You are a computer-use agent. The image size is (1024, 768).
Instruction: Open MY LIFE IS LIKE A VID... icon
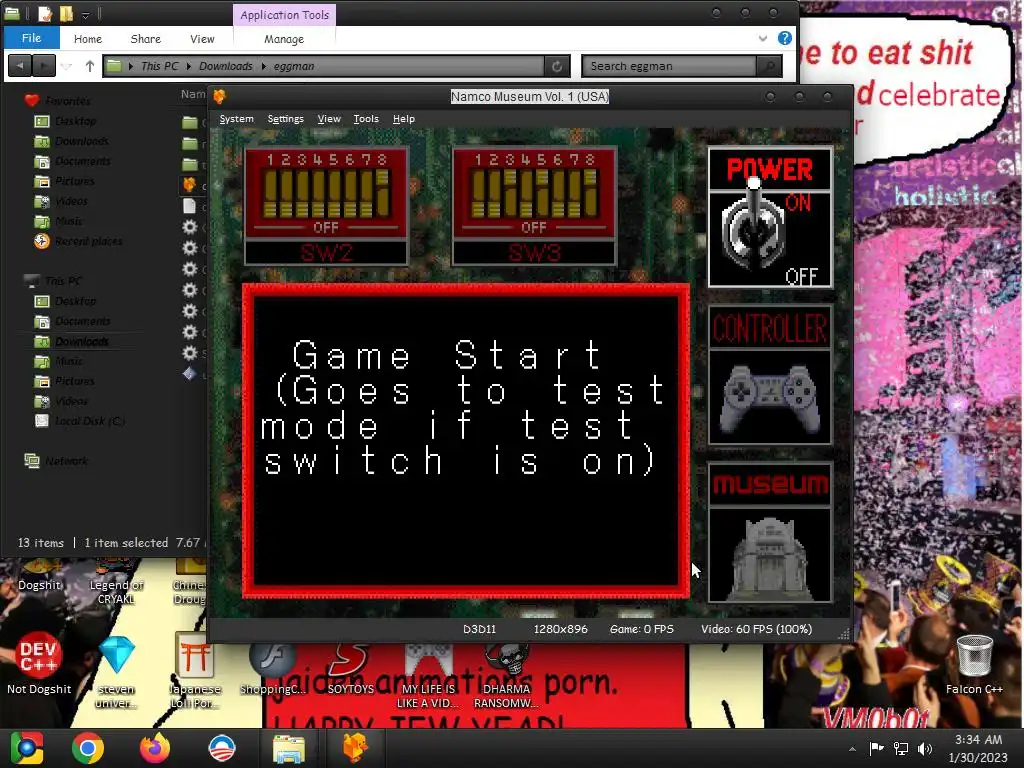428,677
